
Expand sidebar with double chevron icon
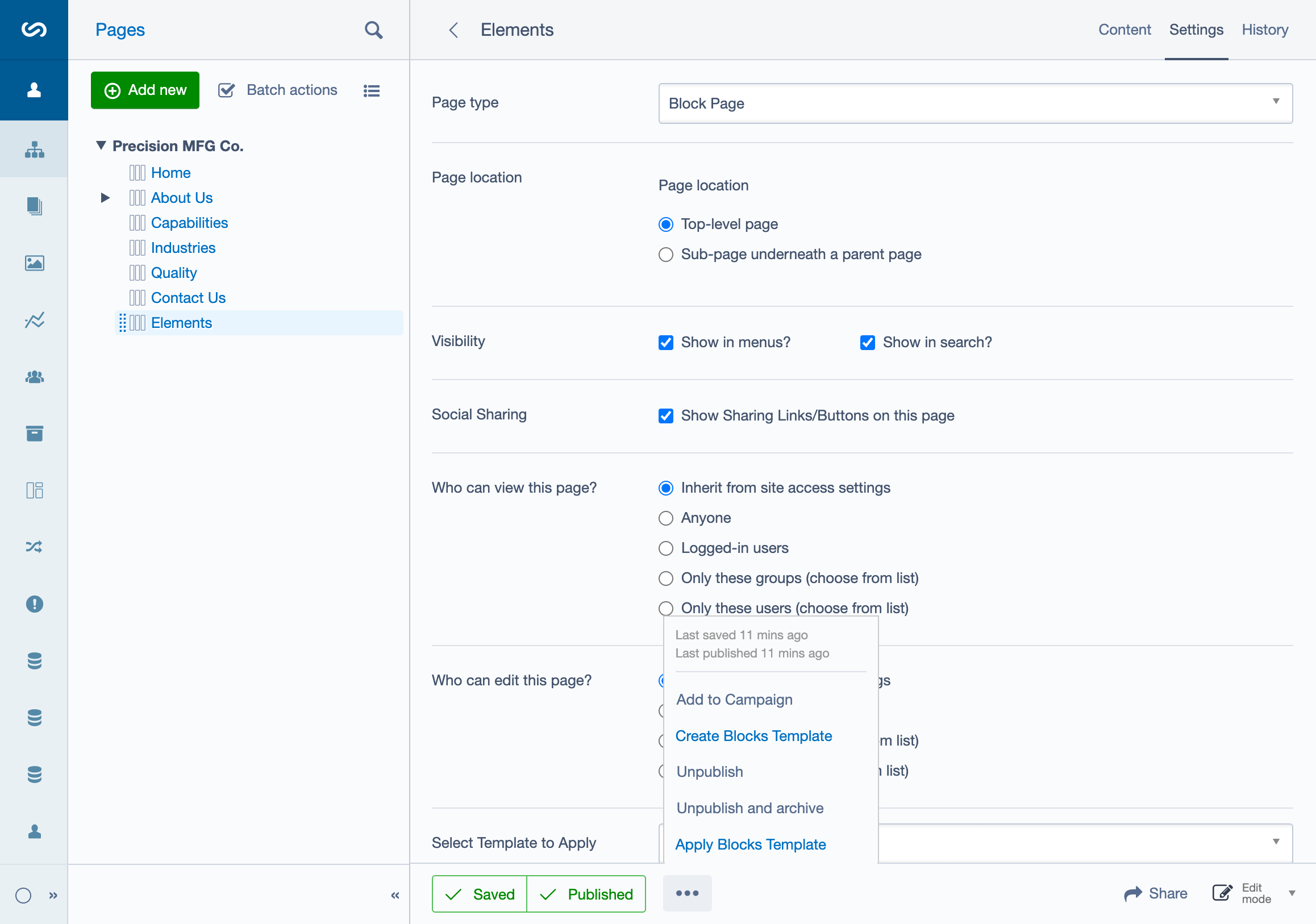(53, 895)
